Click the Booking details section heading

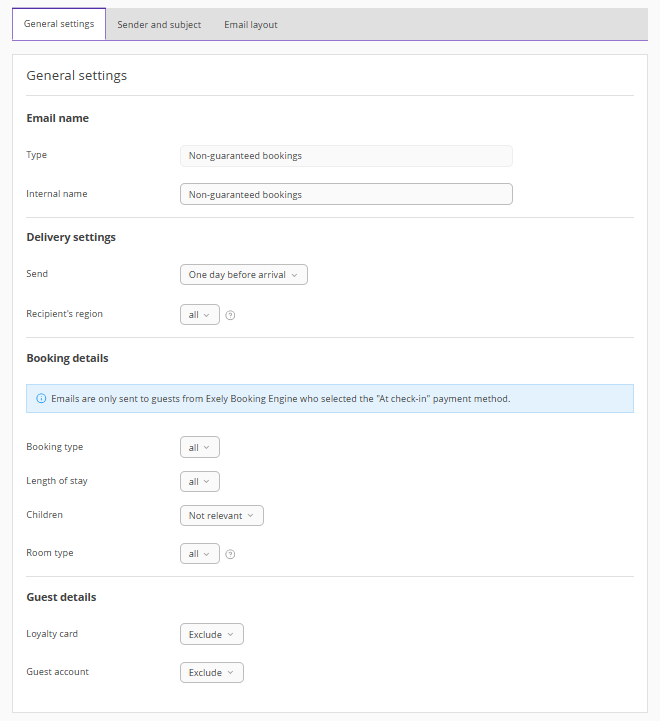coord(67,358)
